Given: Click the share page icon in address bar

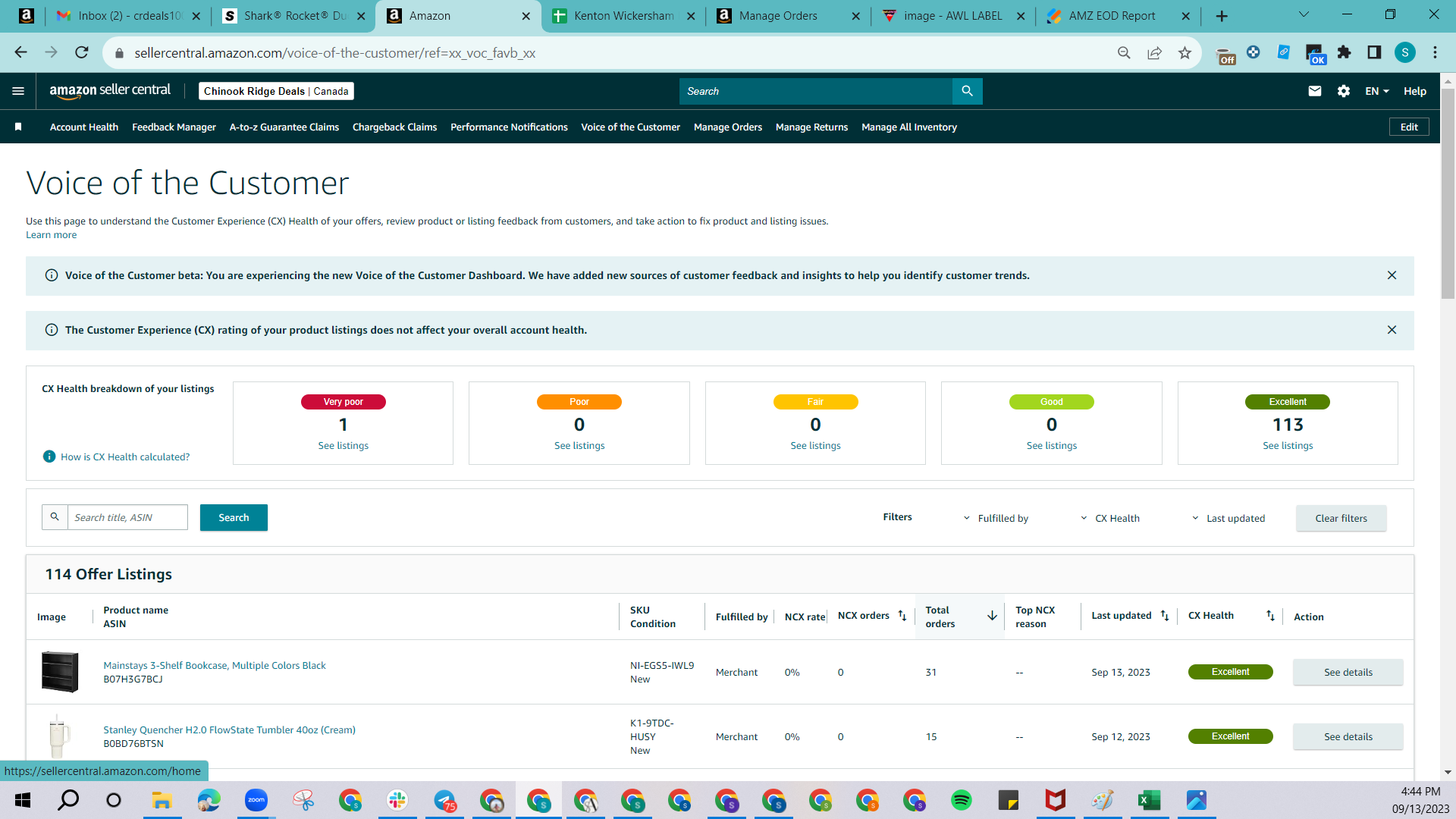Looking at the screenshot, I should click(1154, 52).
